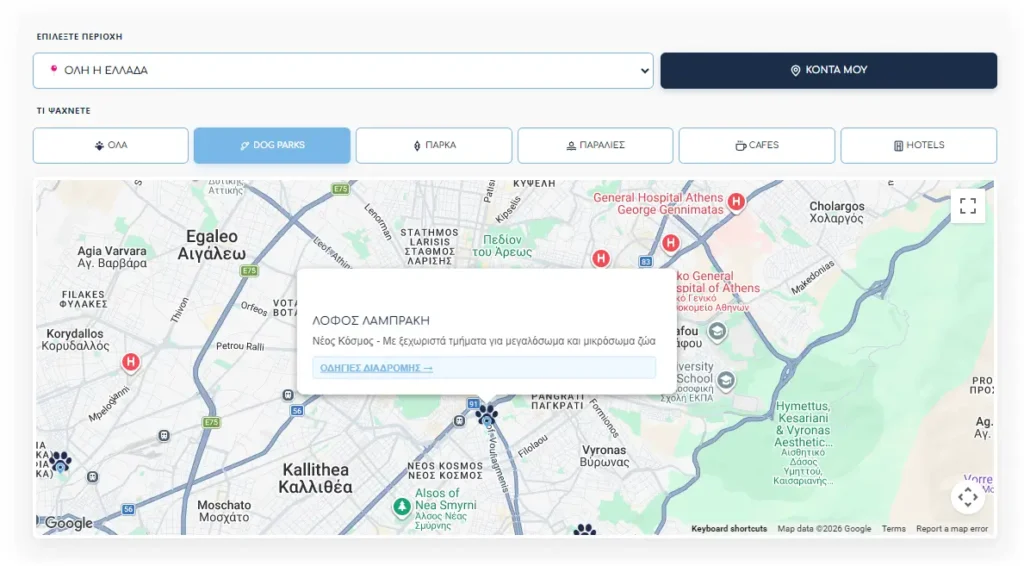Open ΟΔΗΓΙΕΣ ΔΙΑΔΡΟΜΗΣ directions link
Screen dimensions: 1024x566
[x=376, y=368]
